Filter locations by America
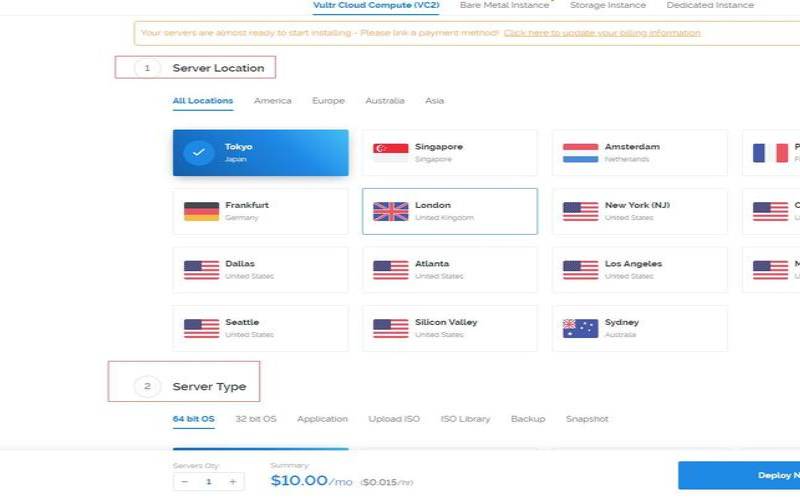The image size is (800, 500). pyautogui.click(x=273, y=101)
